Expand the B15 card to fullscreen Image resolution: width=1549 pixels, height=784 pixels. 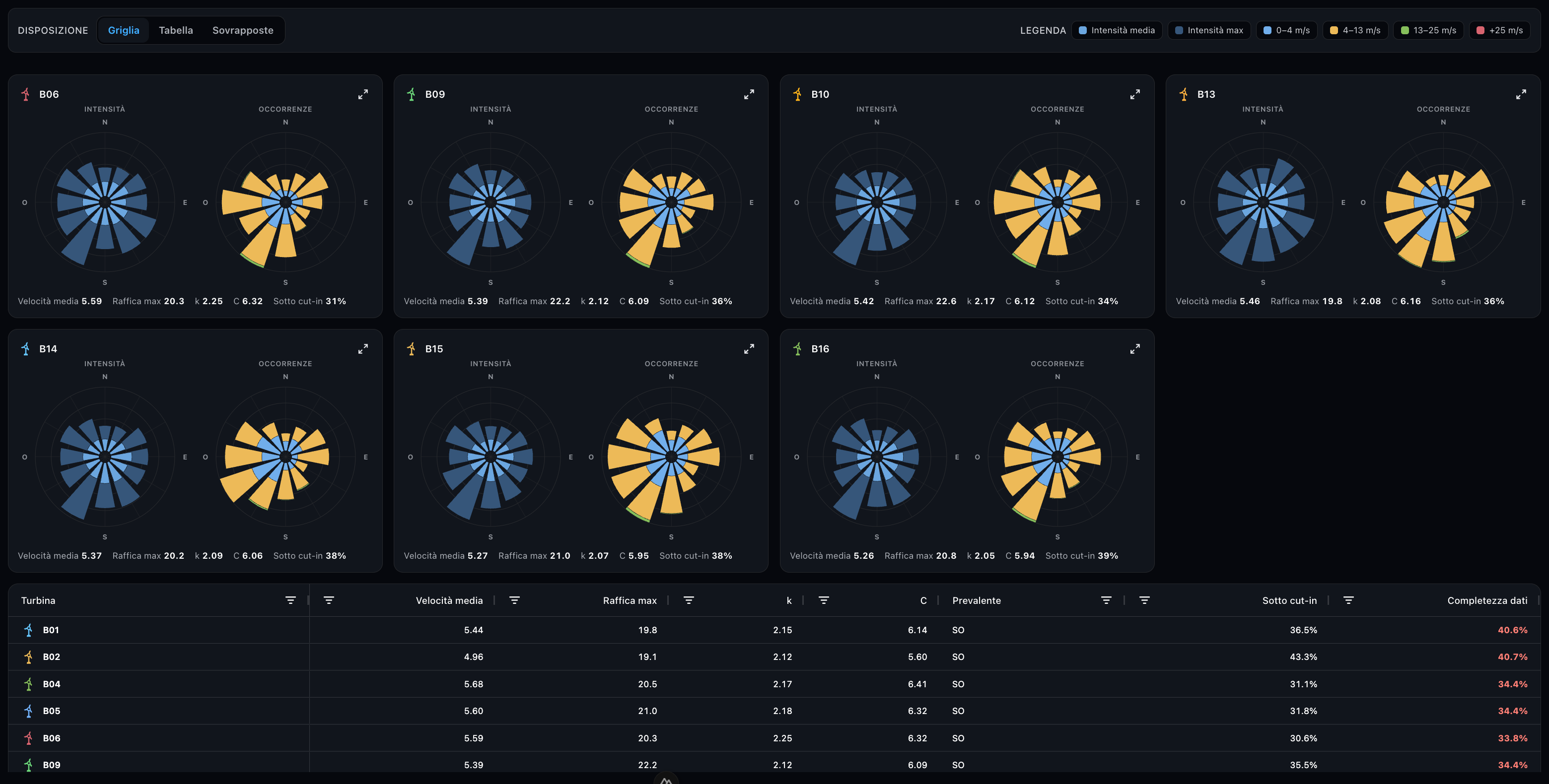click(x=749, y=349)
